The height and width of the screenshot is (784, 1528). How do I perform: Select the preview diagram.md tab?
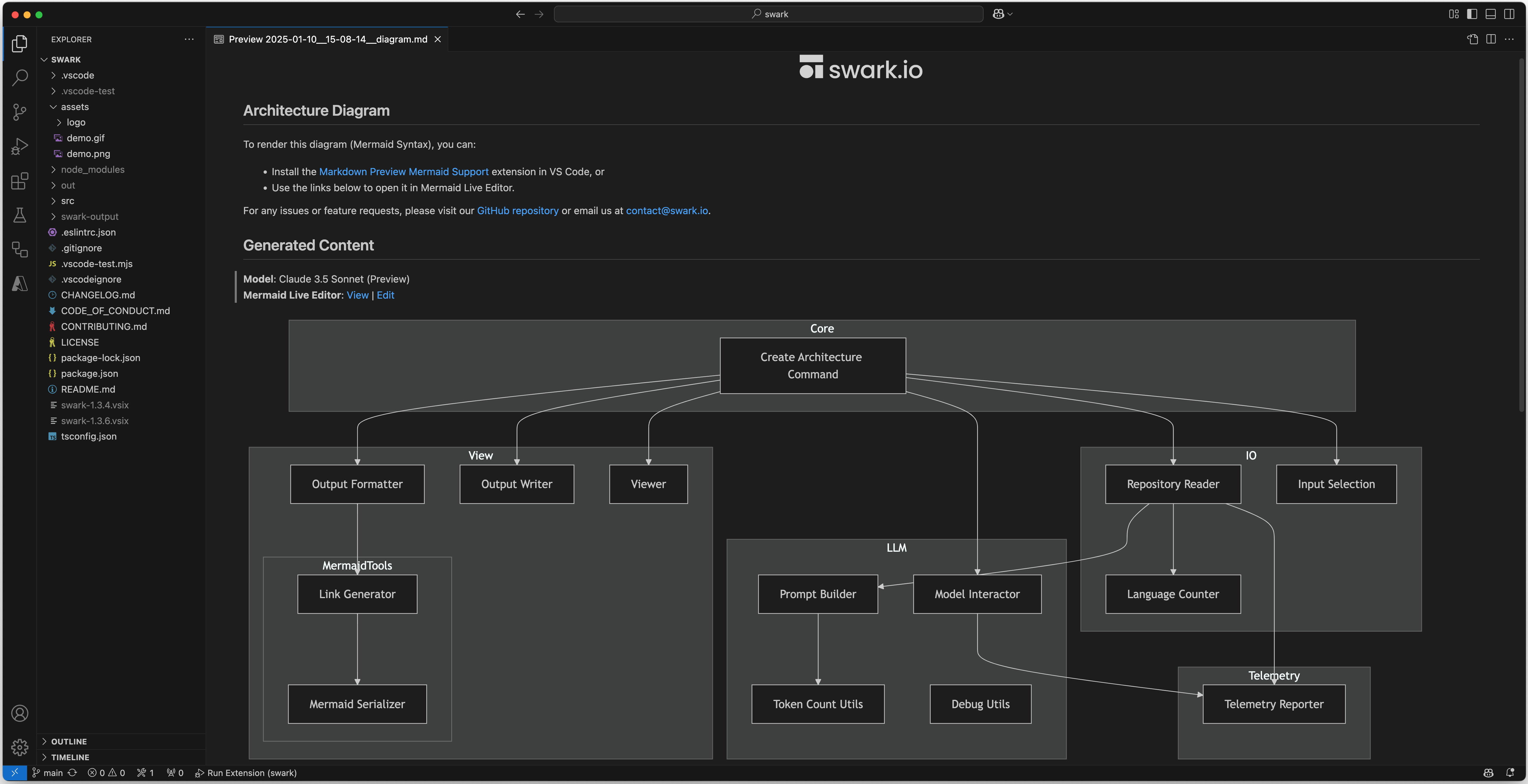(x=328, y=39)
